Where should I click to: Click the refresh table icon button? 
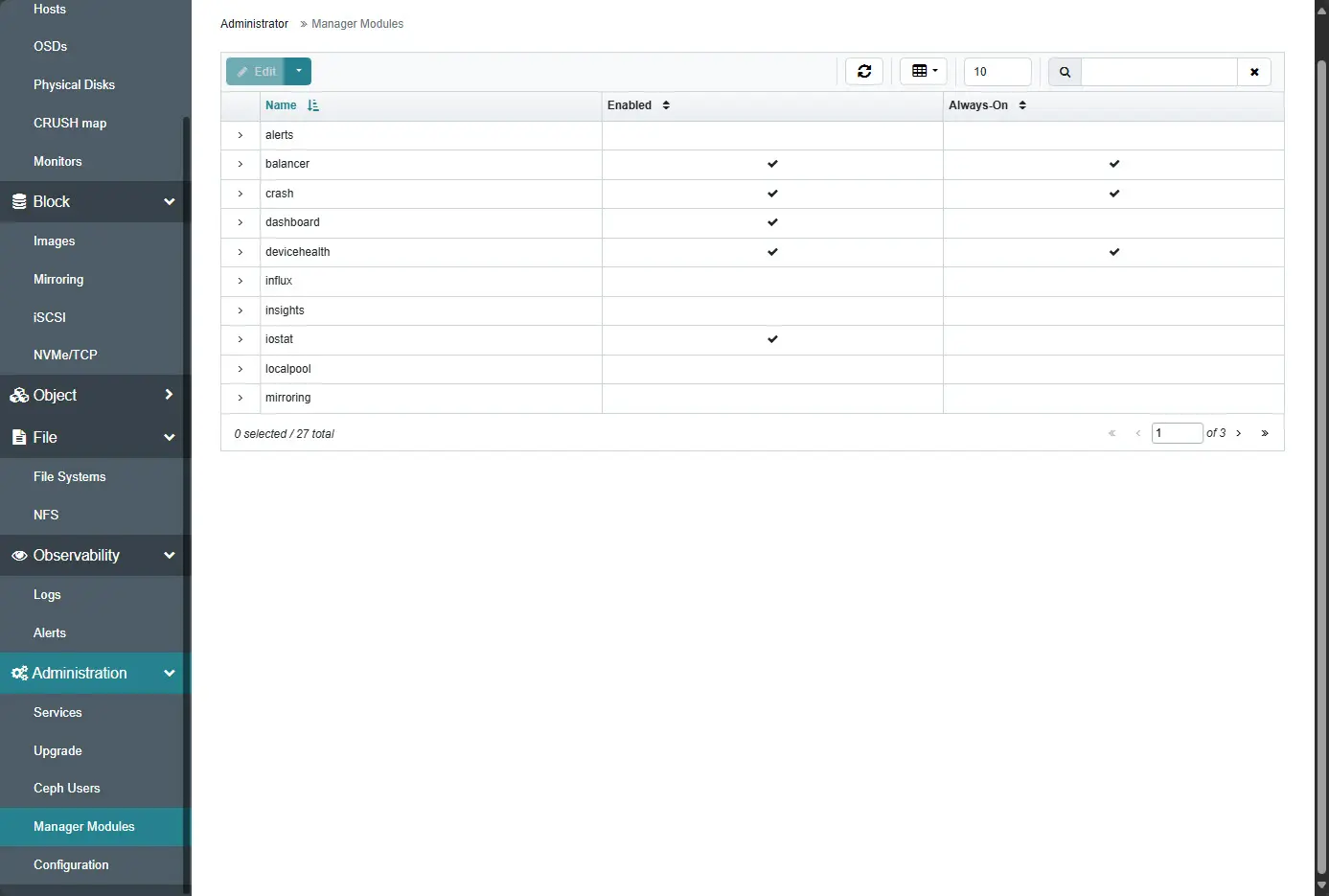864,71
